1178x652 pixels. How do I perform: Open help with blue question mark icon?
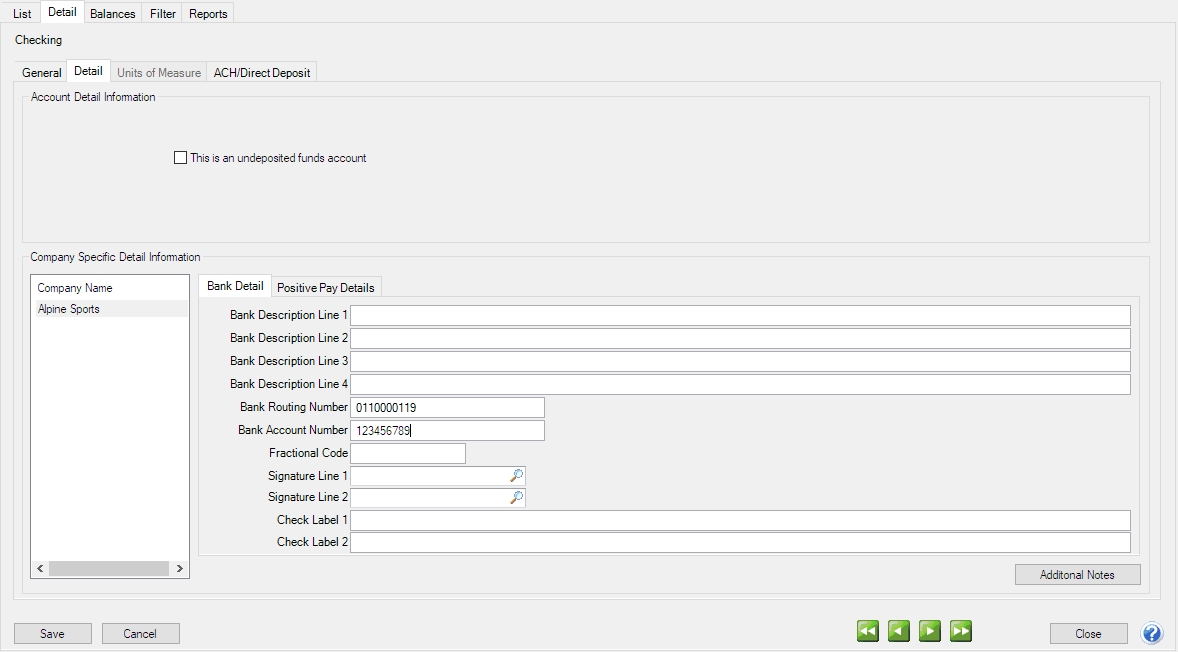tap(1152, 633)
